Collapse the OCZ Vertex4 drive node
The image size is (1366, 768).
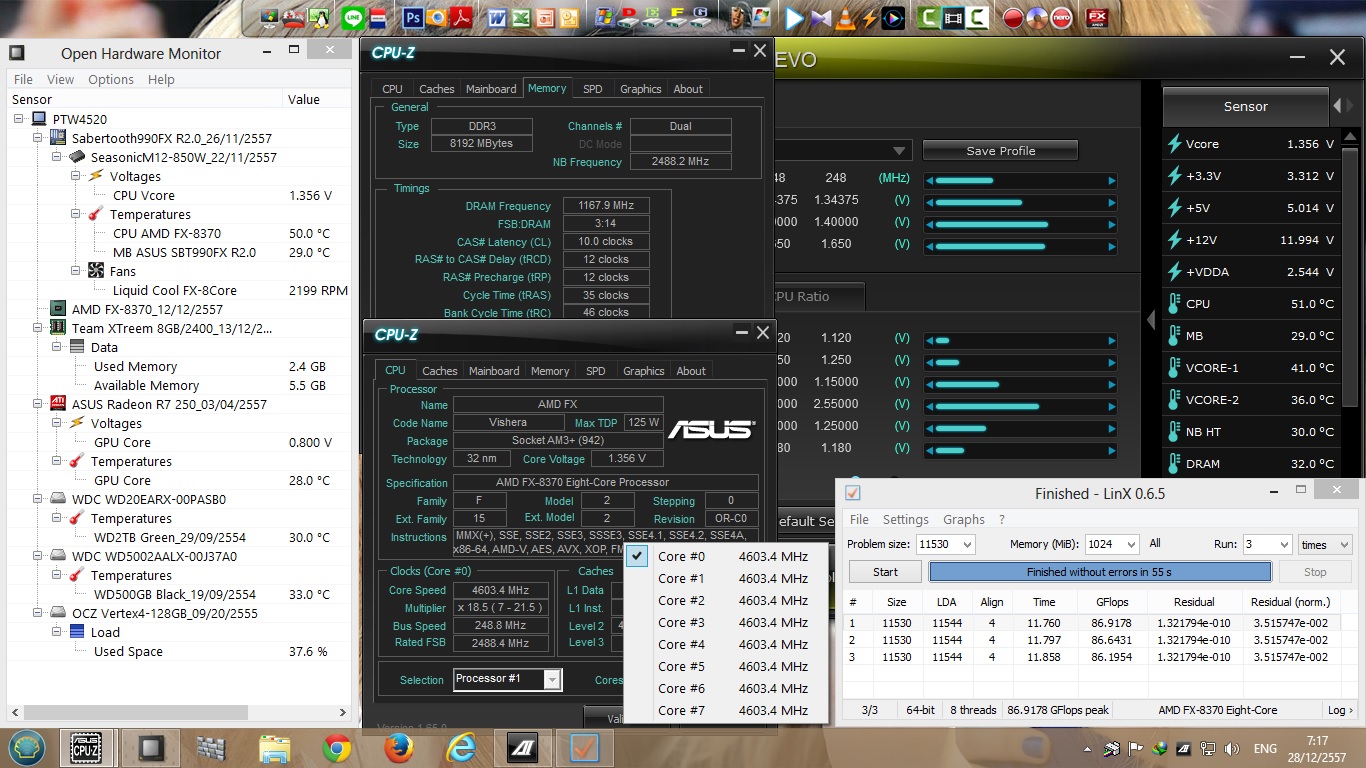pyautogui.click(x=39, y=613)
